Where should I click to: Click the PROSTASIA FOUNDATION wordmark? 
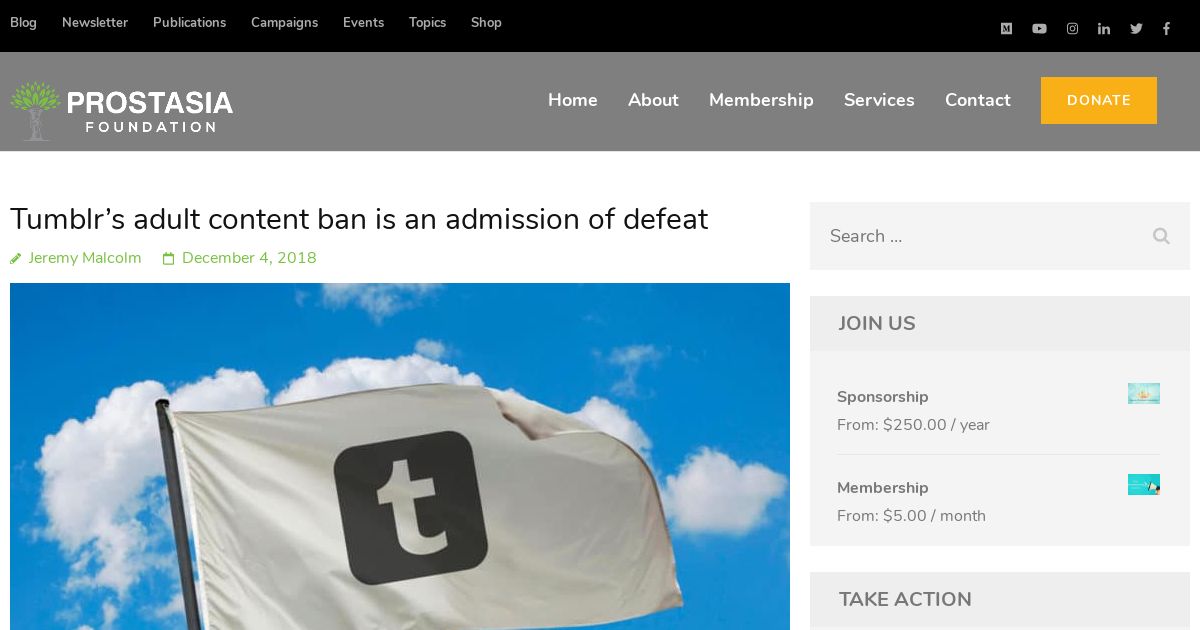point(150,110)
